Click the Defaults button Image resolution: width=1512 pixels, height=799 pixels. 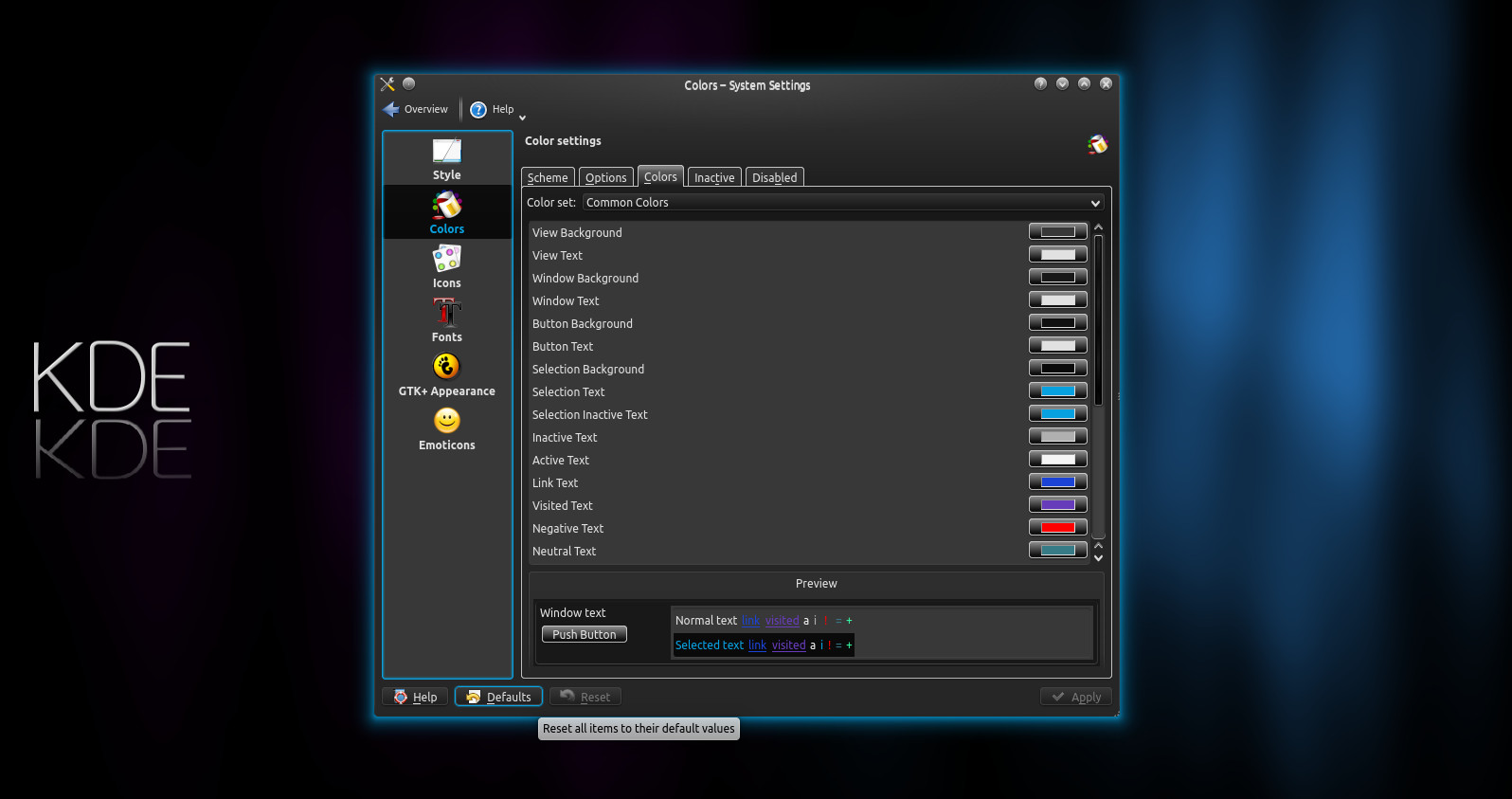[498, 697]
